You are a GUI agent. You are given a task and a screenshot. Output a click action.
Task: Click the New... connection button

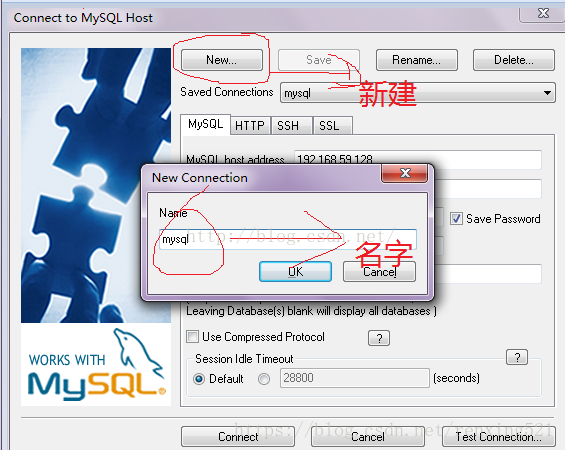[x=222, y=60]
